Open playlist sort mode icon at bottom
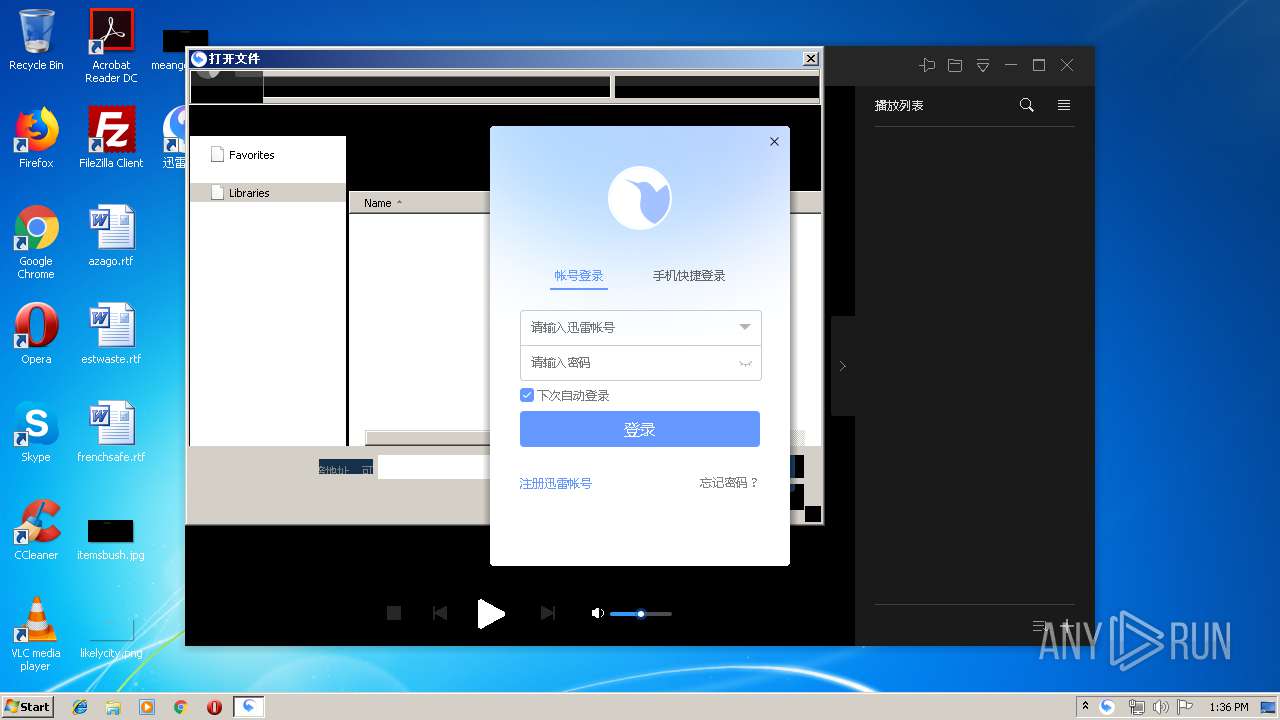Image resolution: width=1280 pixels, height=720 pixels. click(1041, 626)
